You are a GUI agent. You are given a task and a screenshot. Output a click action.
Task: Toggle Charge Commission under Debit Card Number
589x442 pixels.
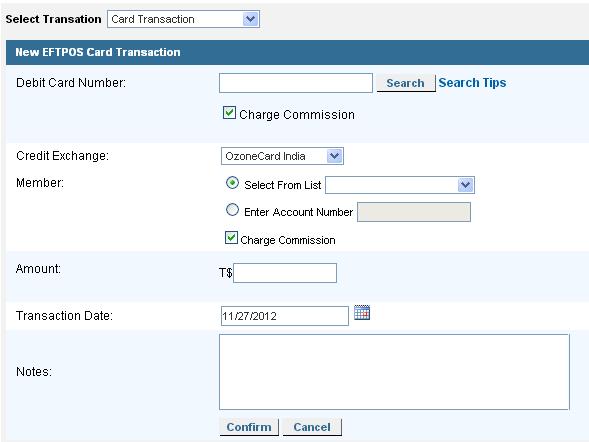229,113
